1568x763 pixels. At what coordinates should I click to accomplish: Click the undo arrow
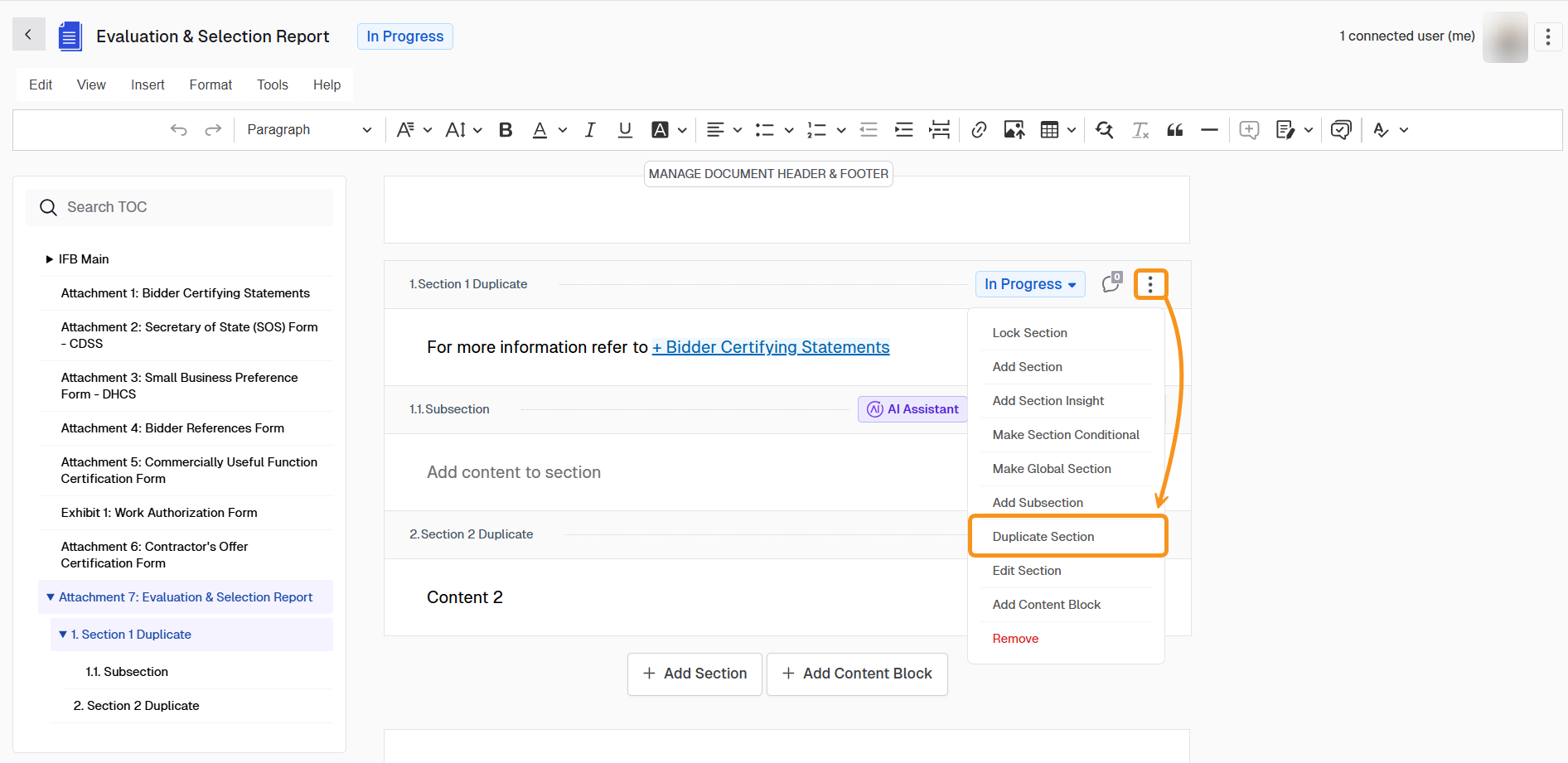(x=178, y=130)
